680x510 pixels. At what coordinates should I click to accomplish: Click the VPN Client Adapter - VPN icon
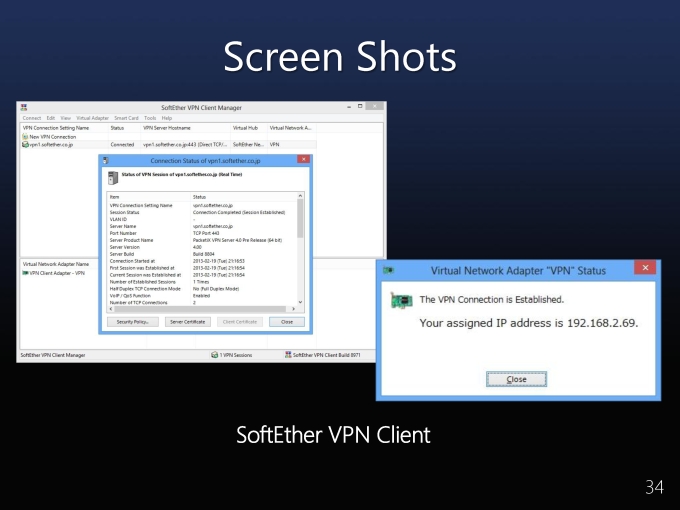(x=25, y=273)
